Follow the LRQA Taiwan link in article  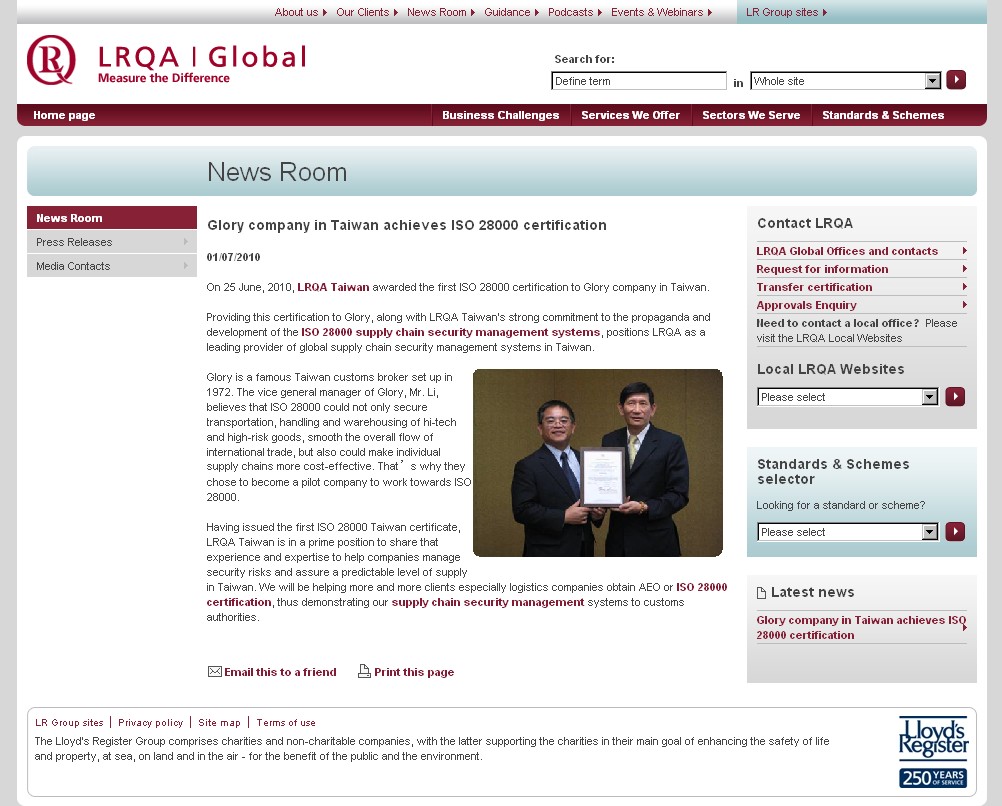coord(333,287)
